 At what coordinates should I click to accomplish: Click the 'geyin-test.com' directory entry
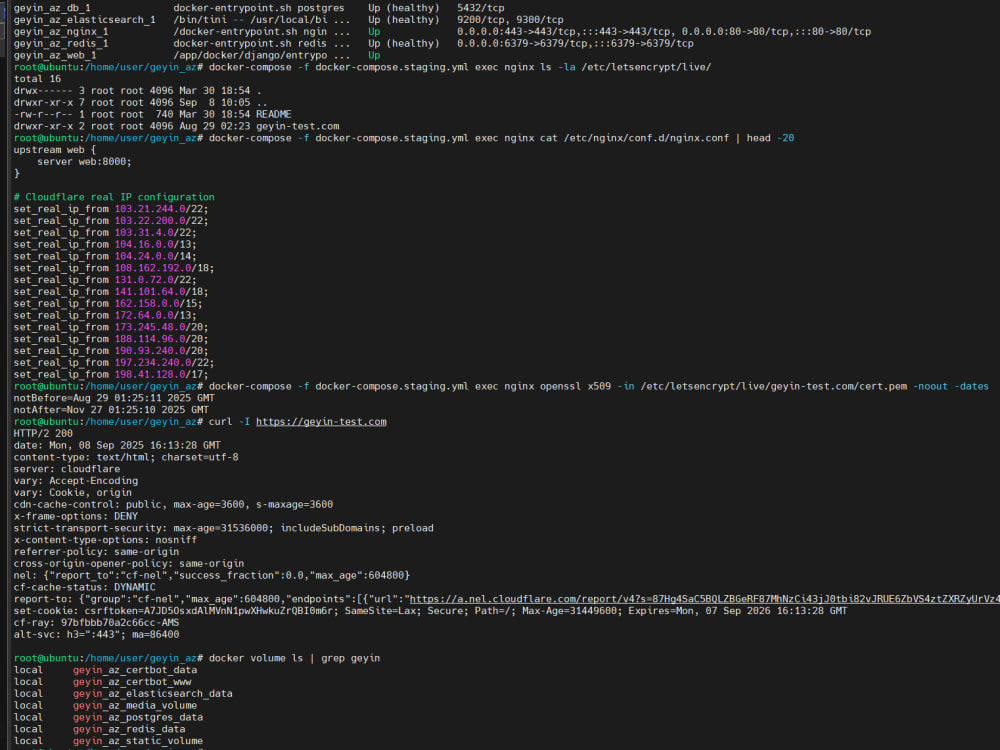(x=298, y=126)
